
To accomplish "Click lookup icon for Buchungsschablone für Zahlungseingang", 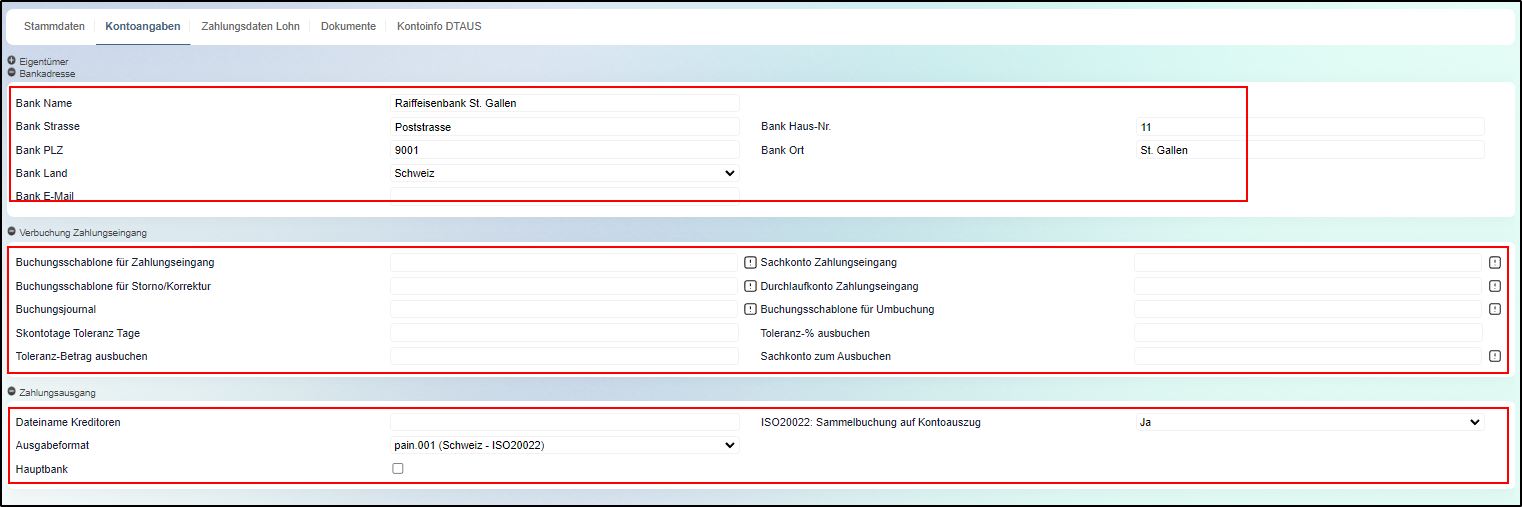I will [x=750, y=263].
